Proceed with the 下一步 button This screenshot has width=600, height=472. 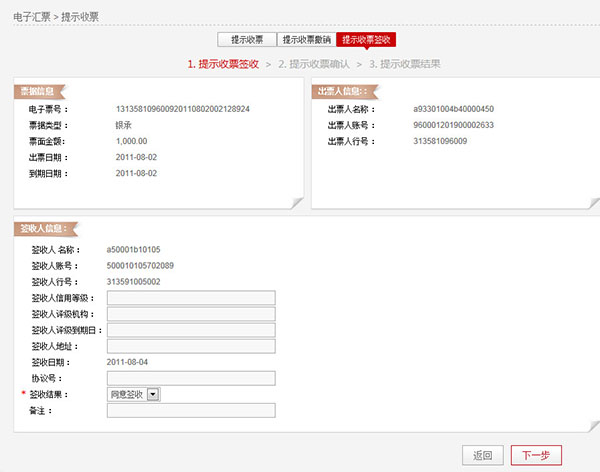tap(536, 455)
